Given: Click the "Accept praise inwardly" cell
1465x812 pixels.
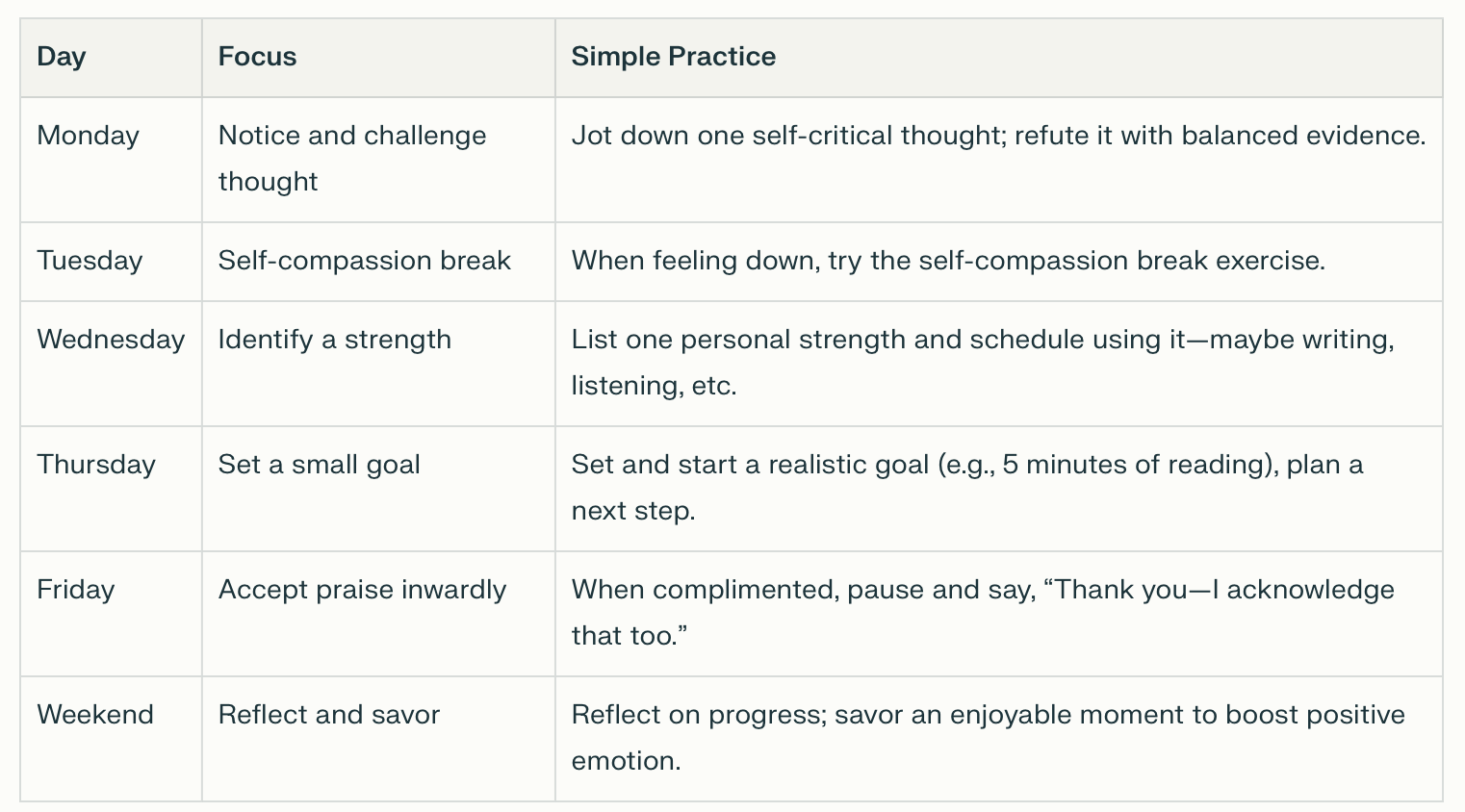Looking at the screenshot, I should [x=362, y=590].
